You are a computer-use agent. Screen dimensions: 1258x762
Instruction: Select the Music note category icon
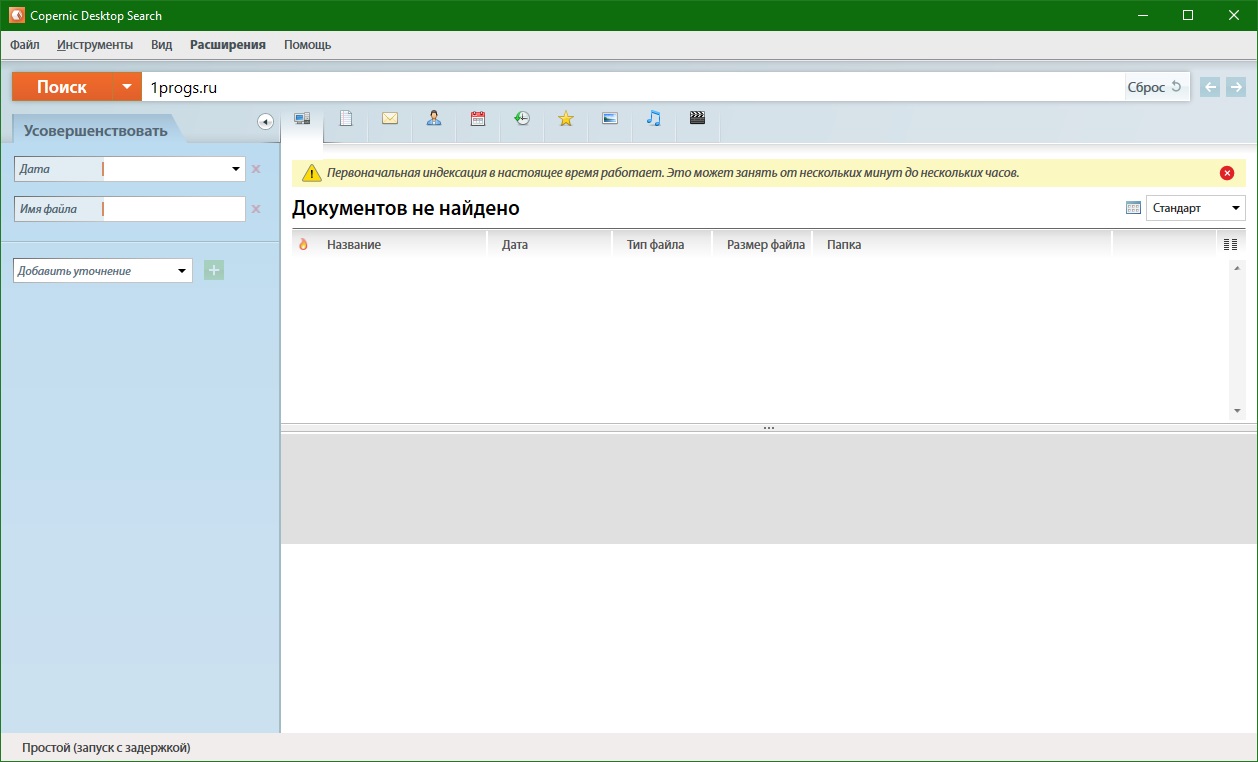pos(654,118)
